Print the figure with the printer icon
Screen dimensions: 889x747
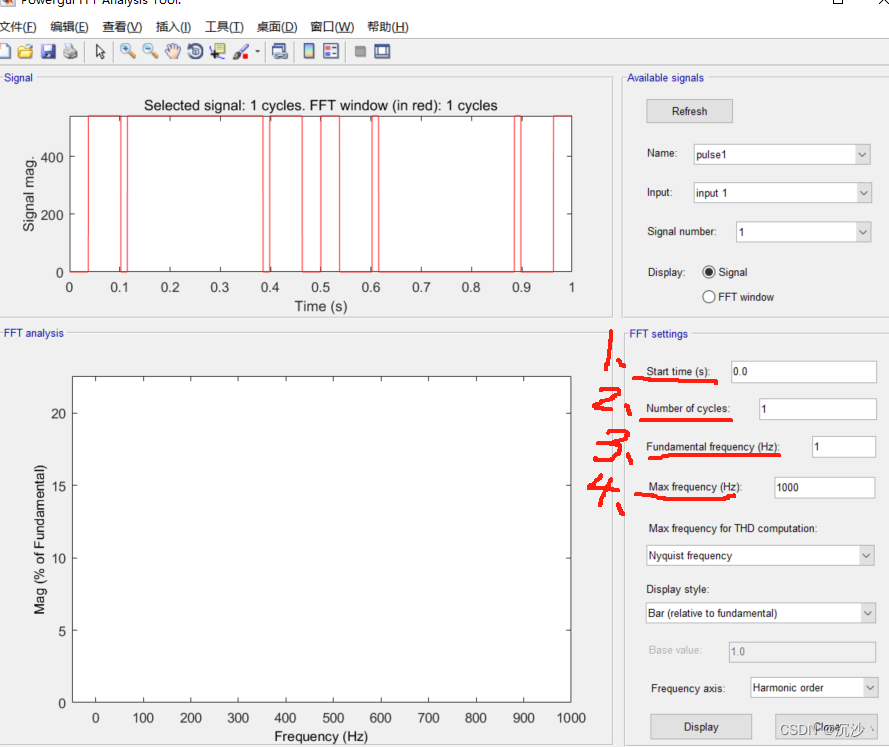pyautogui.click(x=70, y=52)
